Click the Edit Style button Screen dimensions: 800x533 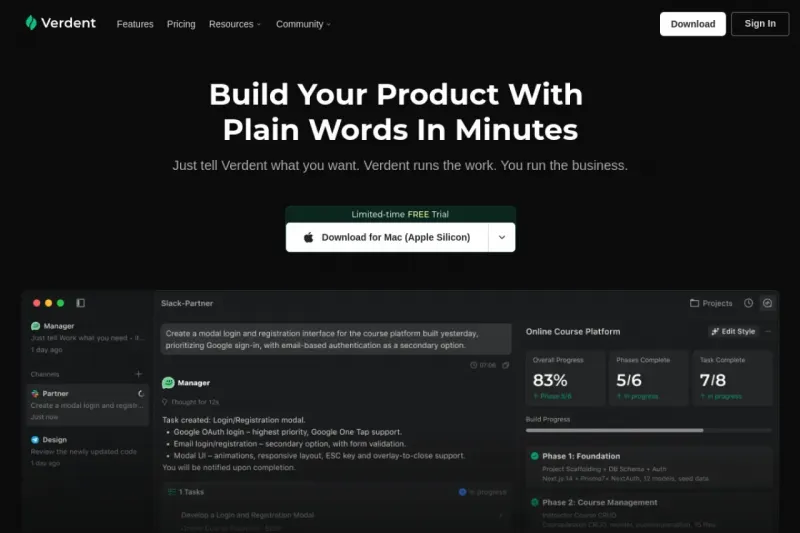pyautogui.click(x=733, y=332)
